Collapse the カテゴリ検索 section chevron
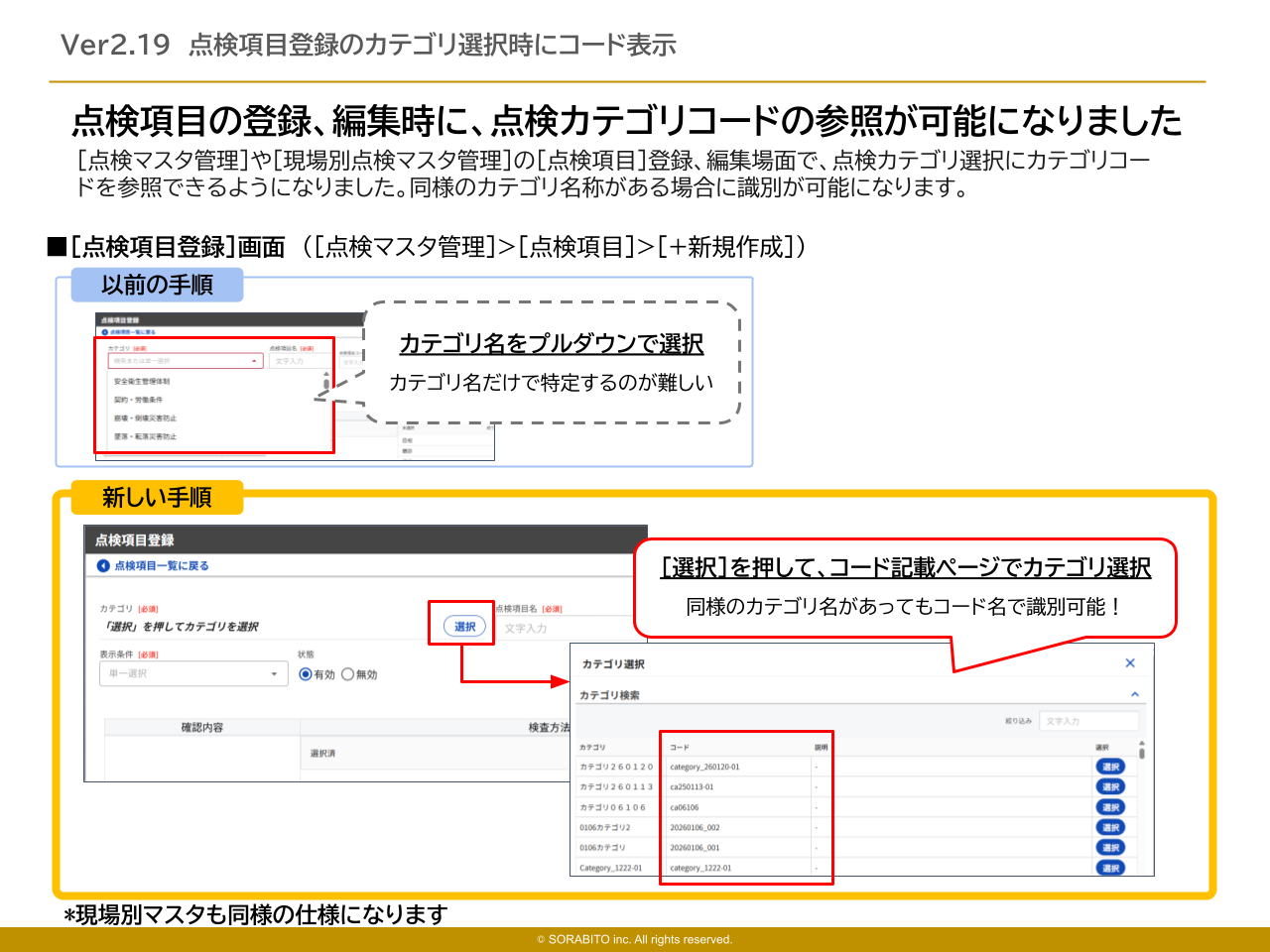1270x952 pixels. pyautogui.click(x=1134, y=694)
